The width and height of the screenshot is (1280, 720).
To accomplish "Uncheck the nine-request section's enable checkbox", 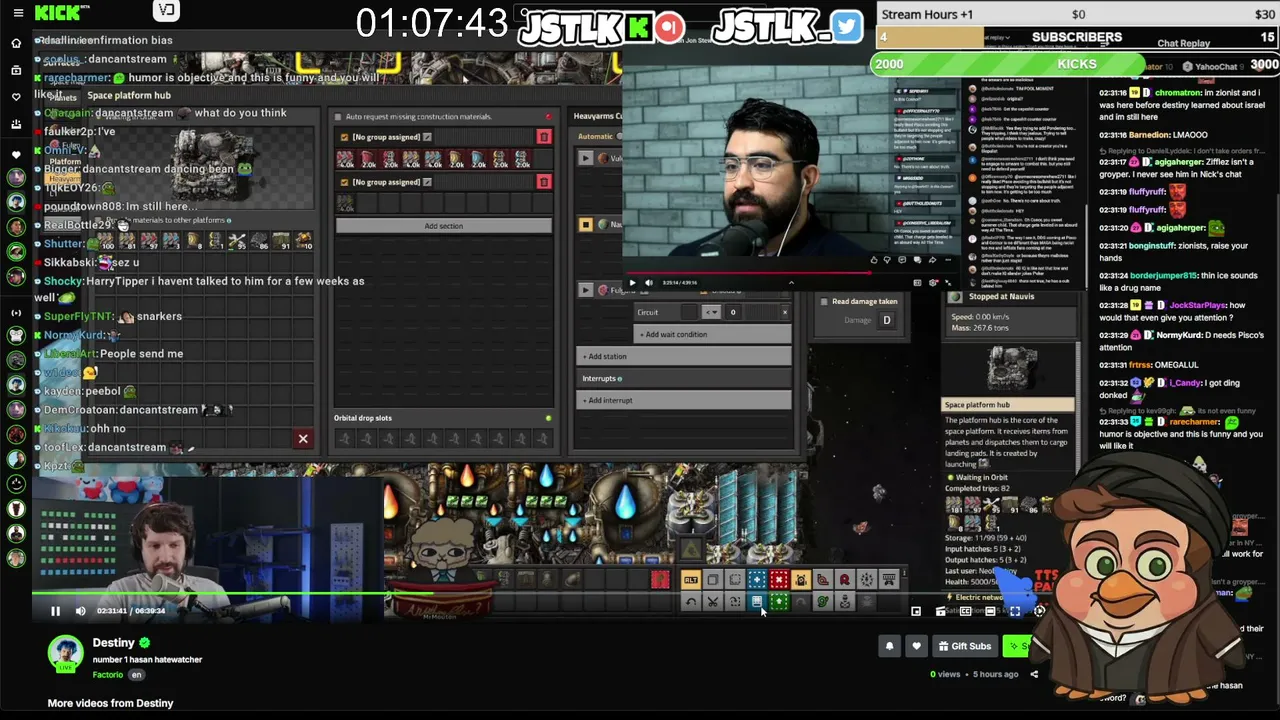I will [345, 137].
